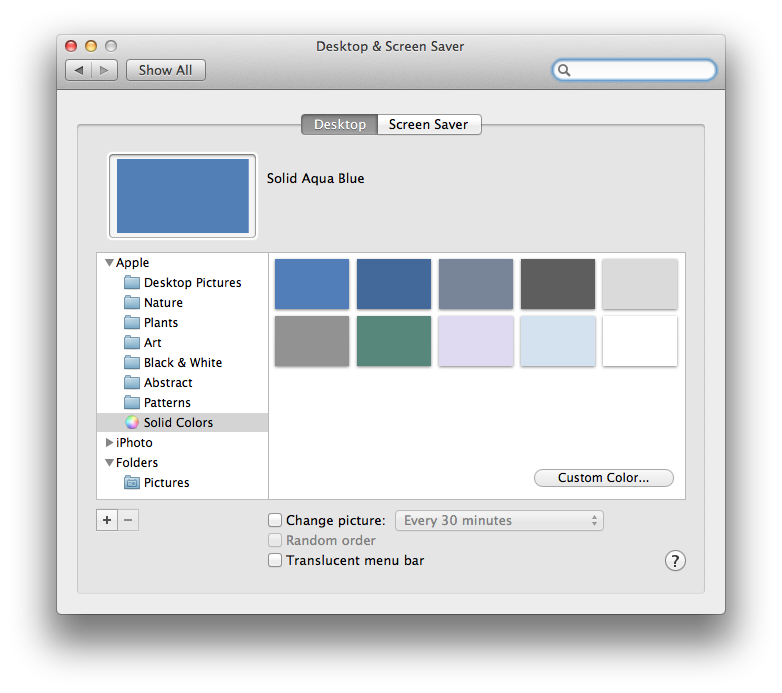The image size is (782, 693).
Task: Select the light gray swatch in top row
Action: point(640,284)
